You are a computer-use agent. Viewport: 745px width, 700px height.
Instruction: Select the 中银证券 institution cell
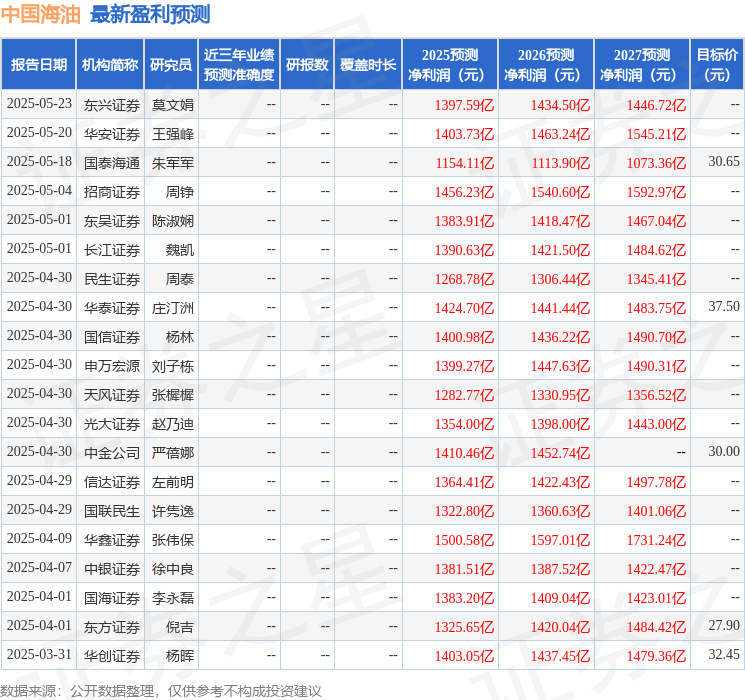112,568
